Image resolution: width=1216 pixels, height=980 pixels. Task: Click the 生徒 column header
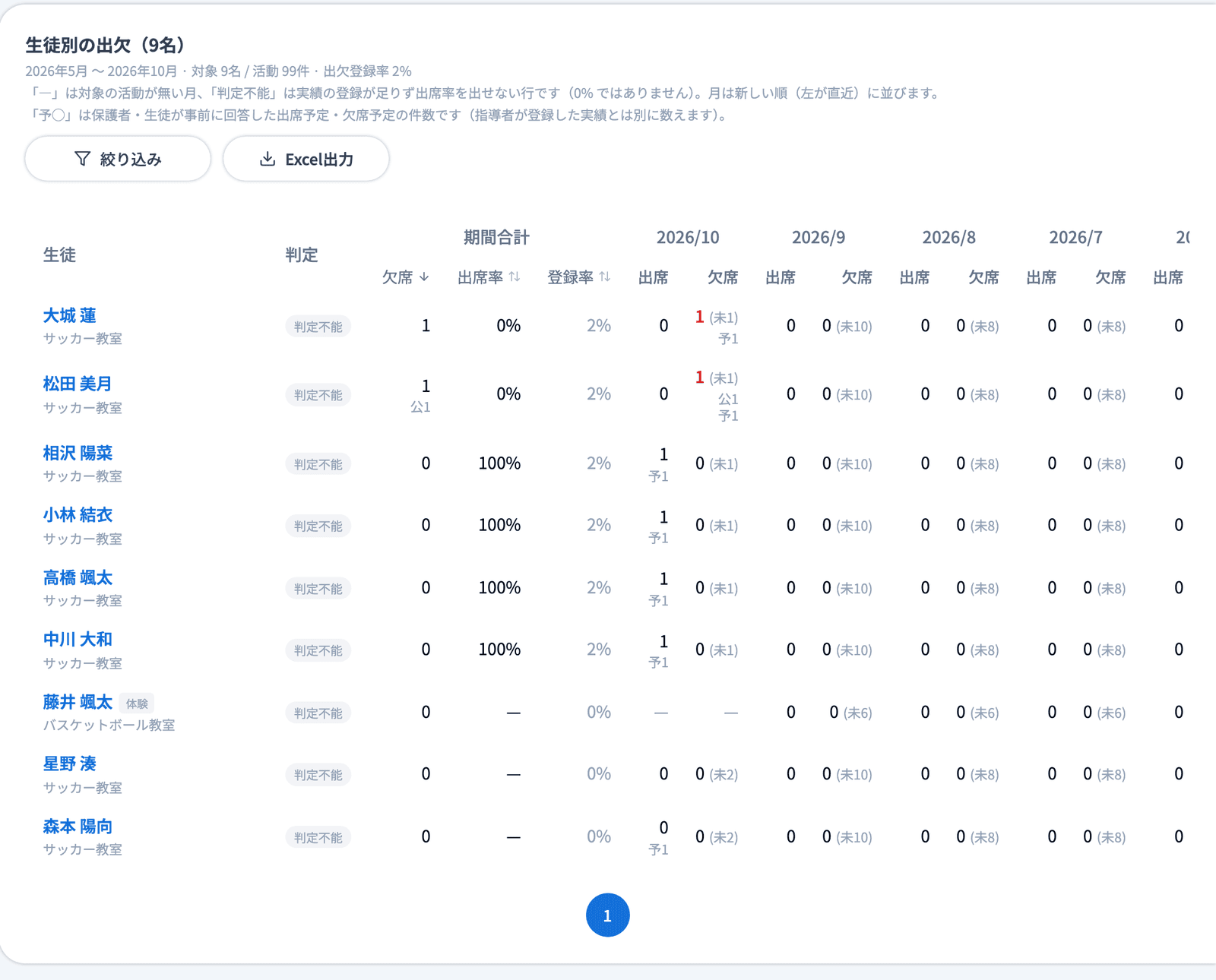(59, 254)
